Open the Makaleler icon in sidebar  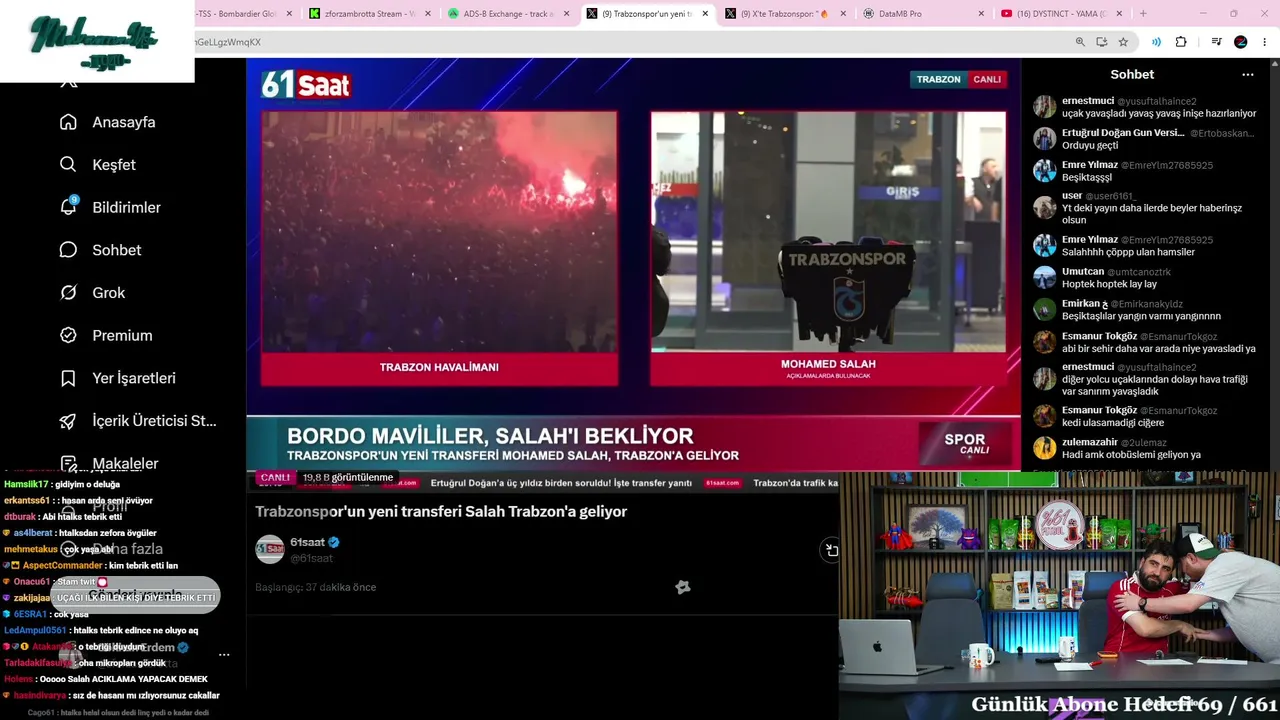[x=68, y=463]
